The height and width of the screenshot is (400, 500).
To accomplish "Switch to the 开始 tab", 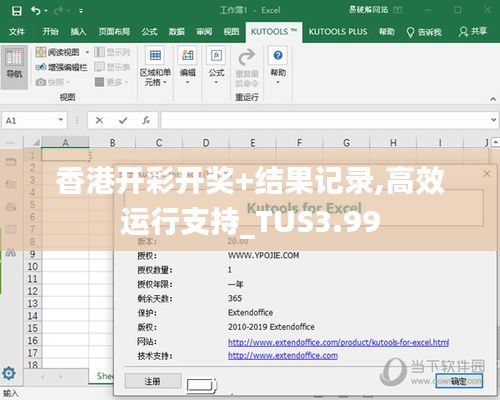I will pos(51,32).
